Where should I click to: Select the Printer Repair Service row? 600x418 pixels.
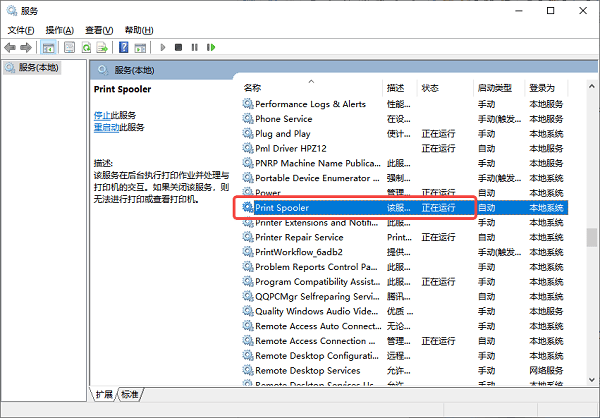[299, 238]
